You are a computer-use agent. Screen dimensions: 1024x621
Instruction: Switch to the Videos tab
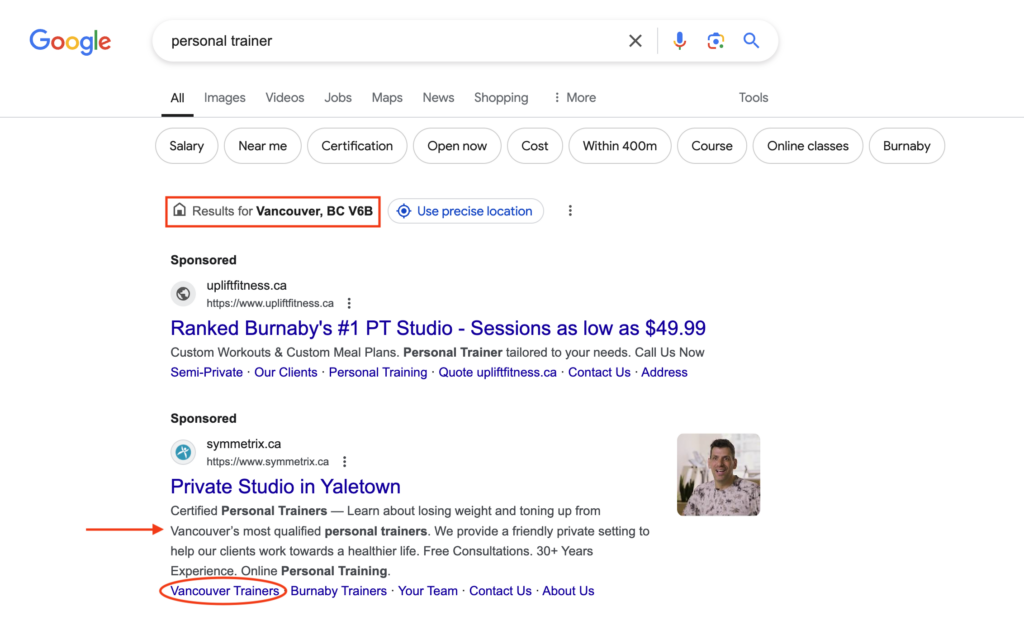pos(285,98)
